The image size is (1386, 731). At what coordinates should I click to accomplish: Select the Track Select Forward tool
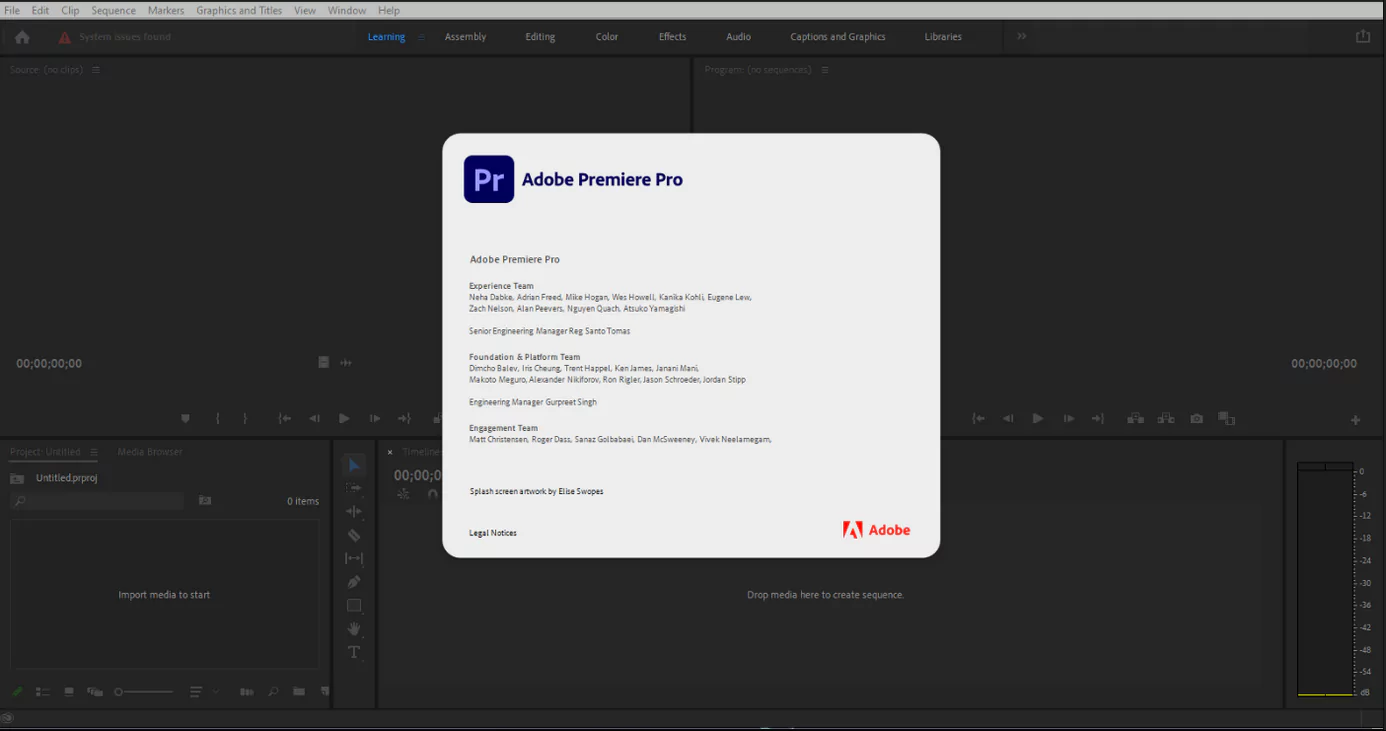click(353, 487)
